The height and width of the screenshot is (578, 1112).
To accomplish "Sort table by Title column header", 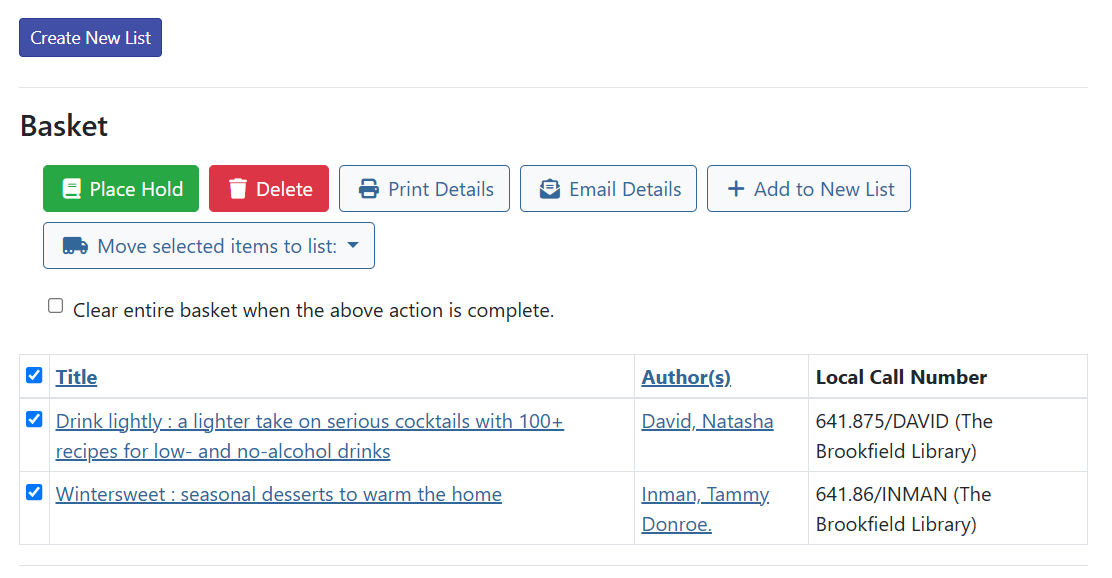I will pos(76,377).
